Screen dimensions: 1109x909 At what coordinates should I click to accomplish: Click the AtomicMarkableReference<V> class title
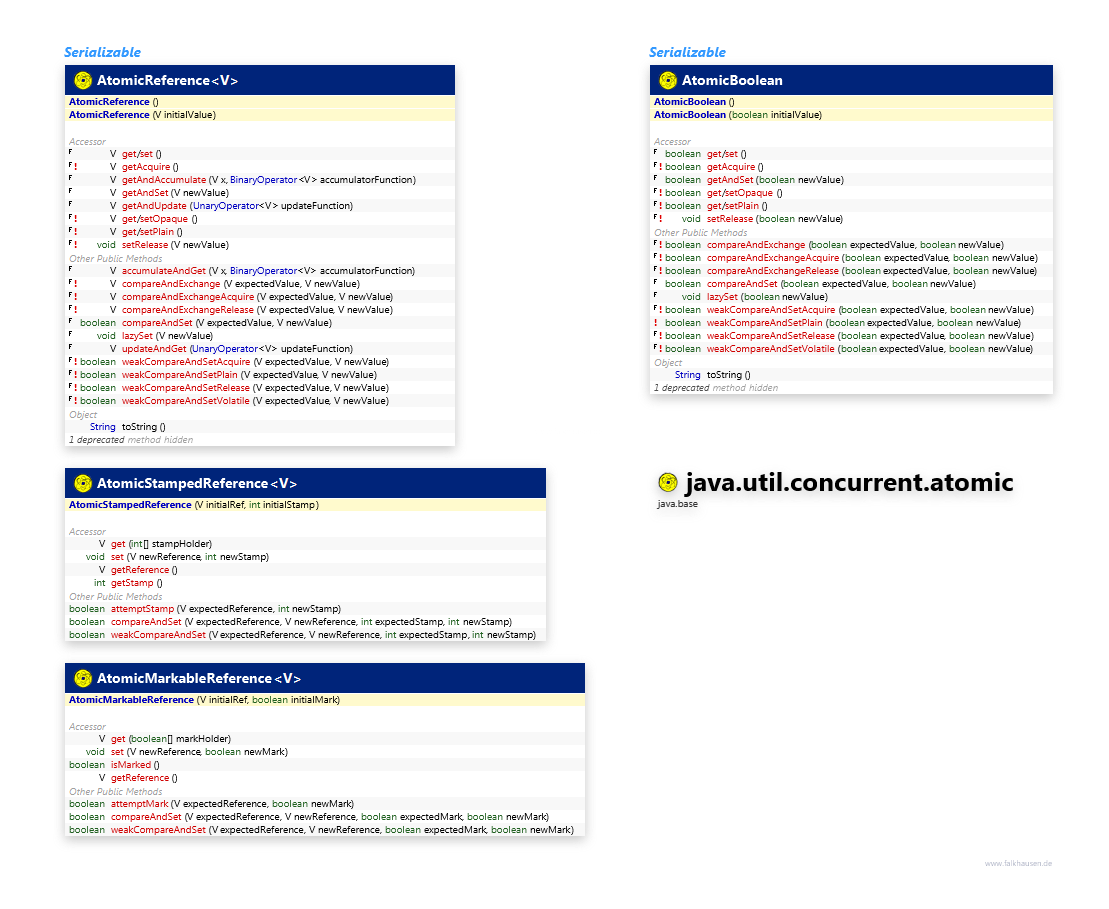(199, 678)
